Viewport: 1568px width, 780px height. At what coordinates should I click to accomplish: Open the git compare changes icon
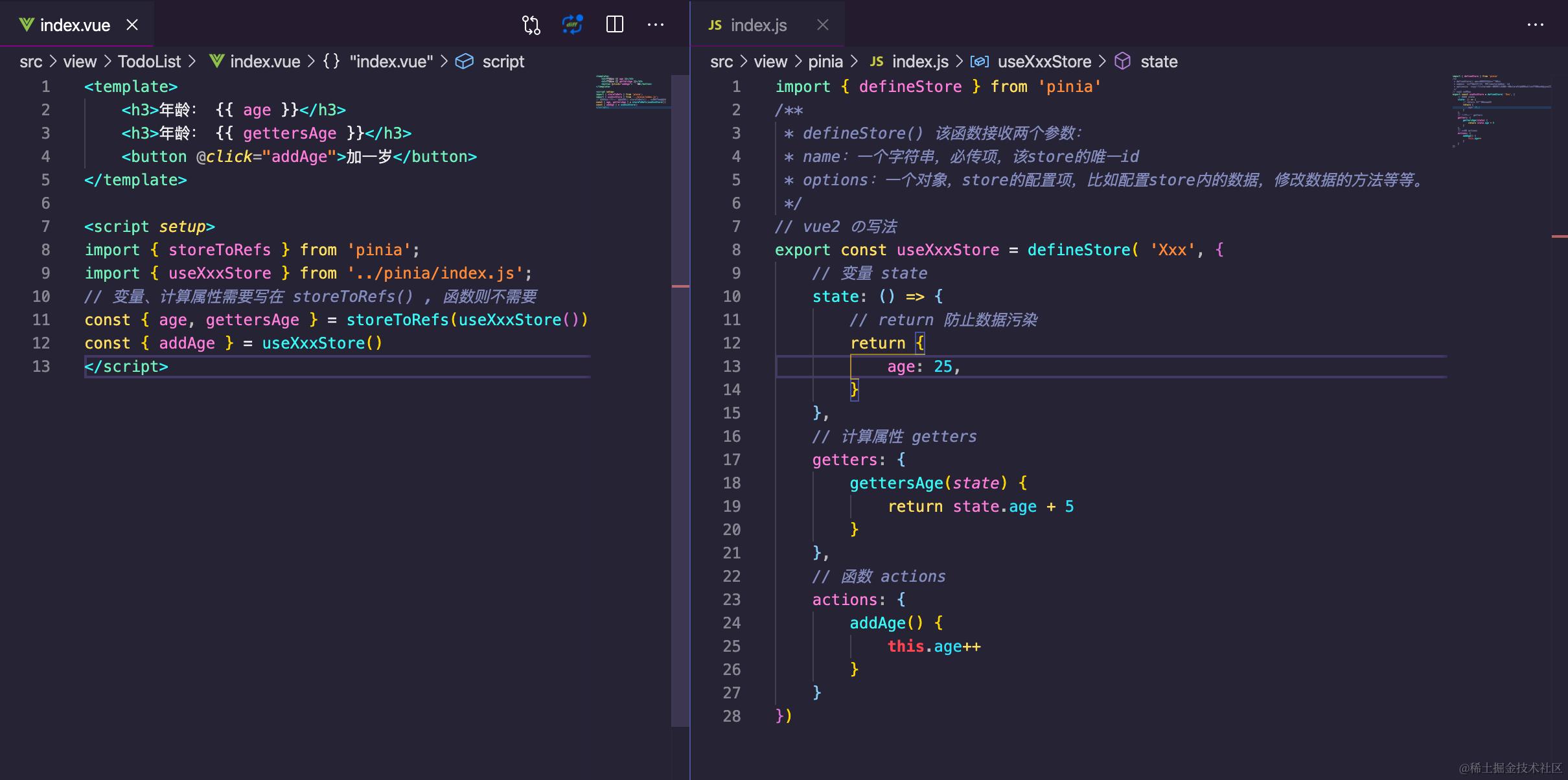(531, 25)
